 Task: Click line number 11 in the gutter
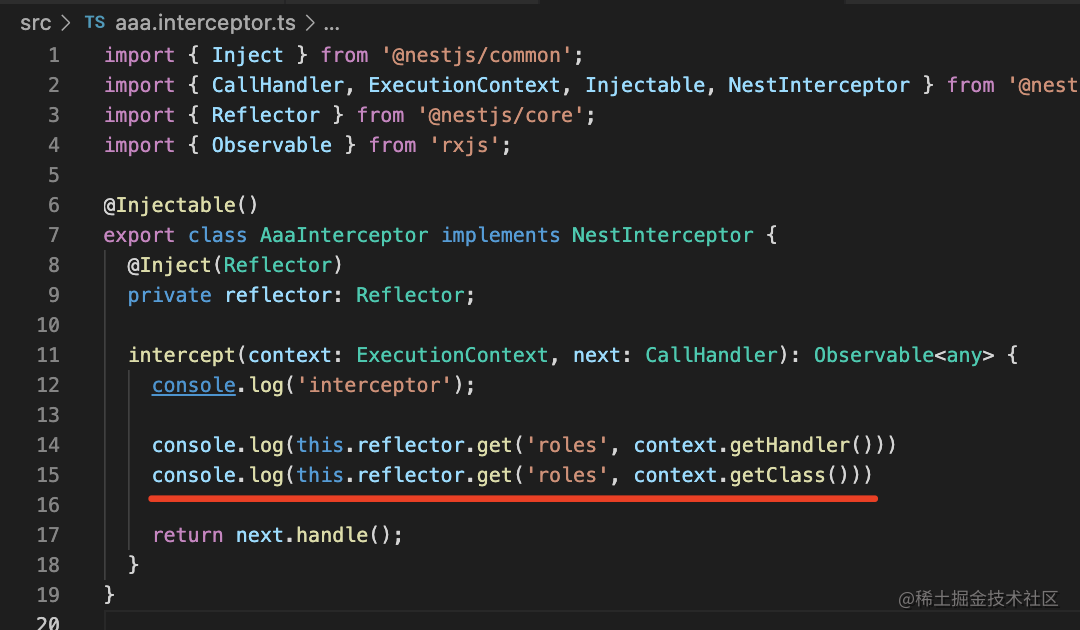click(x=48, y=355)
